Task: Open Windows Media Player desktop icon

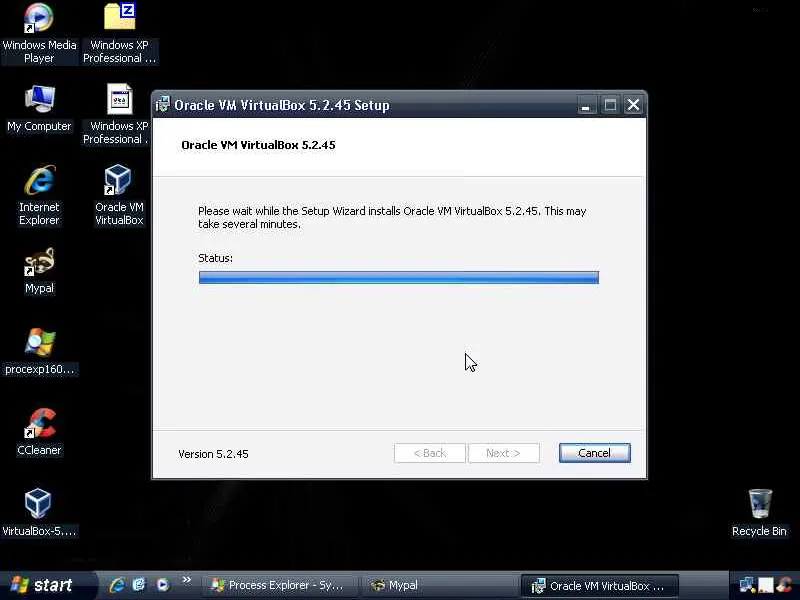Action: 39,33
